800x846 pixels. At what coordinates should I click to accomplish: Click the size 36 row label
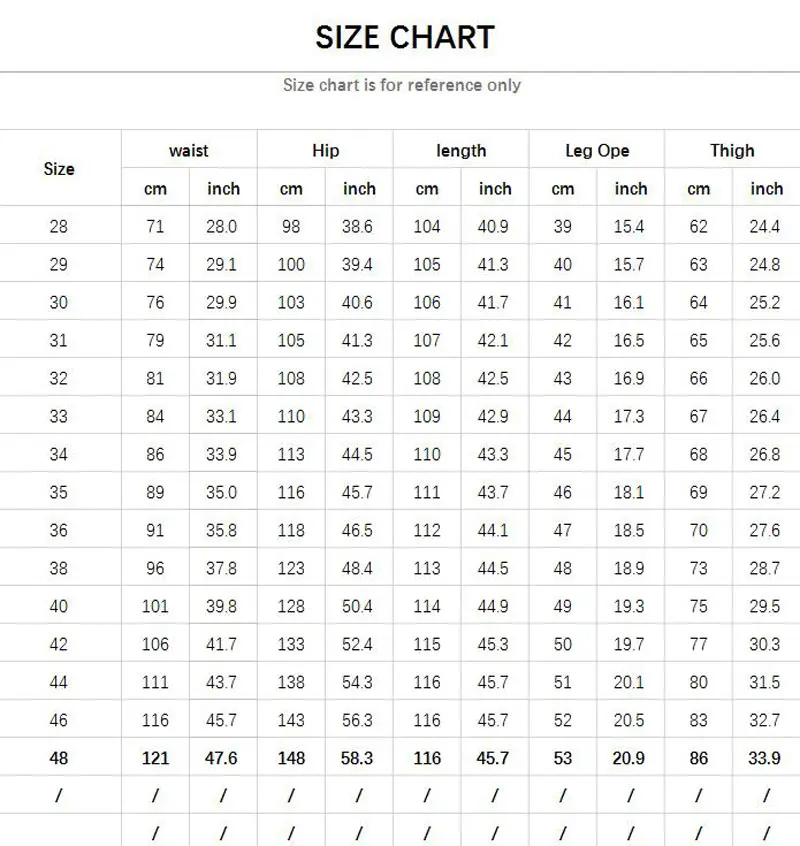[59, 530]
